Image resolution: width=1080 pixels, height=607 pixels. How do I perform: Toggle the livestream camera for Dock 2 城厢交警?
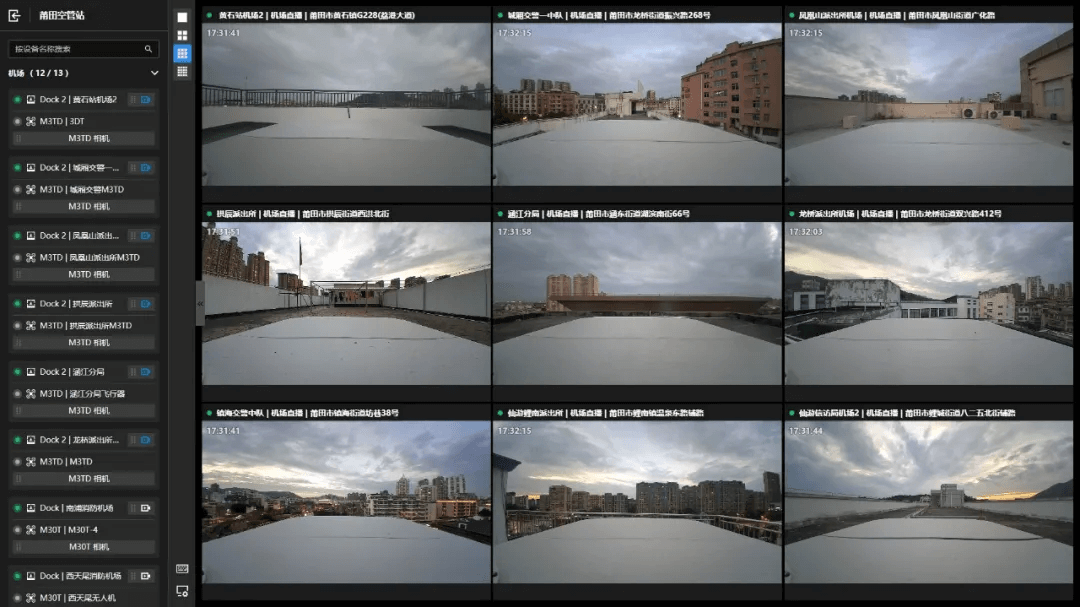coord(145,167)
